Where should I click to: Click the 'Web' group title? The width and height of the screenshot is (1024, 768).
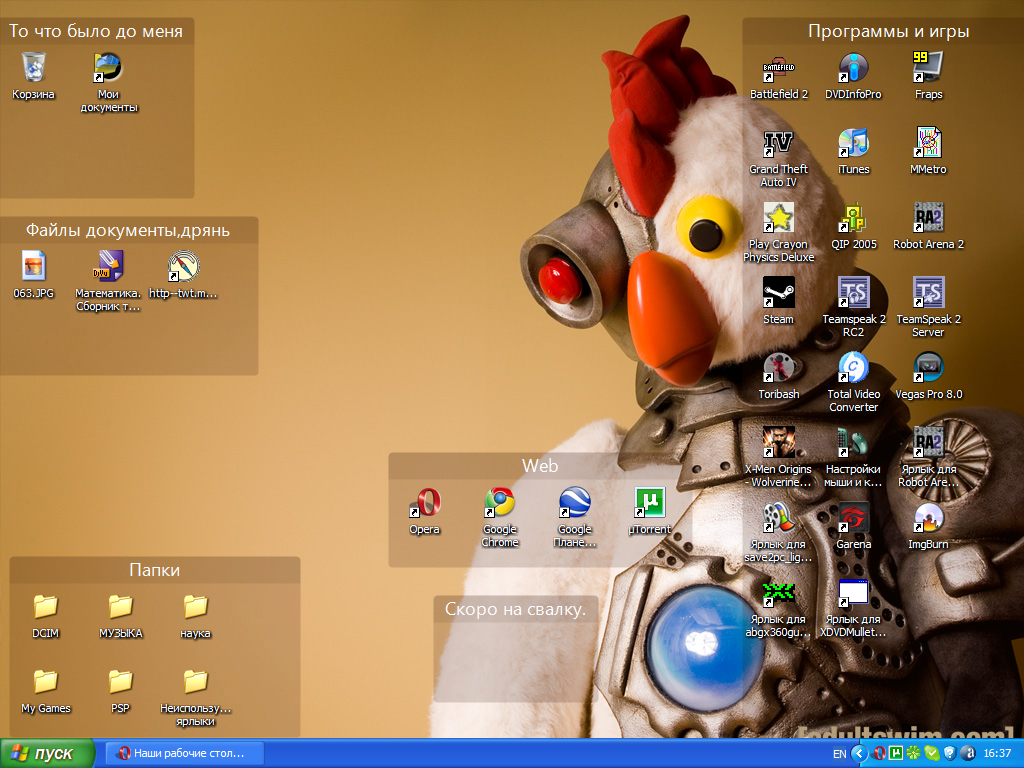[540, 466]
